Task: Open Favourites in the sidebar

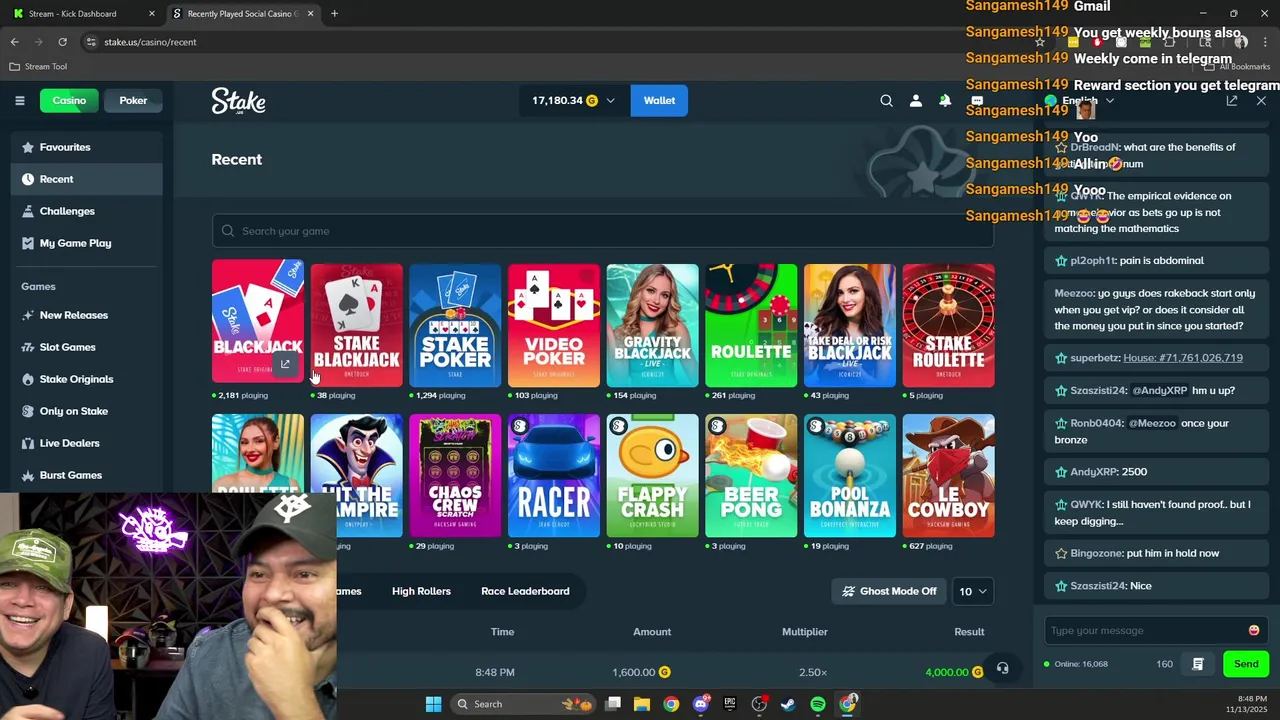Action: 86,147
